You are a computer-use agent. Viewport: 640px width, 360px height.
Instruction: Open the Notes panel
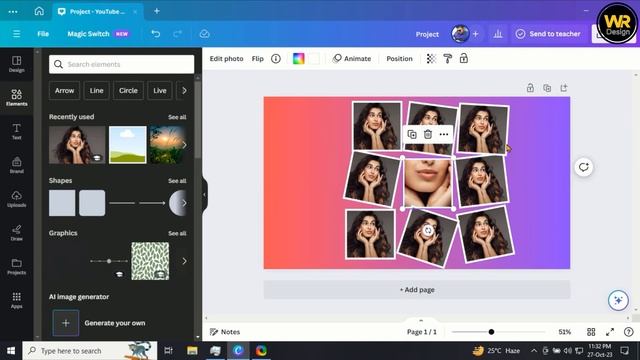[225, 332]
